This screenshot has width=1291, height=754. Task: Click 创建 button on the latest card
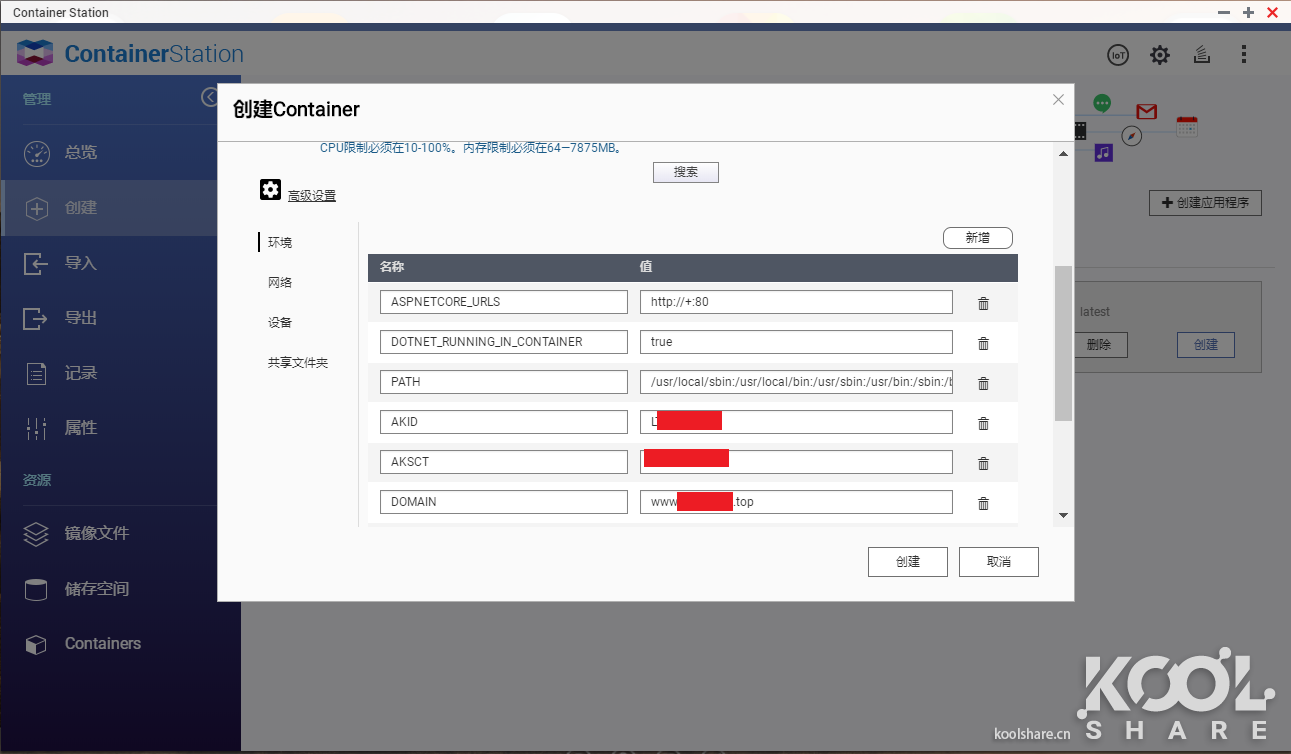click(x=1206, y=345)
